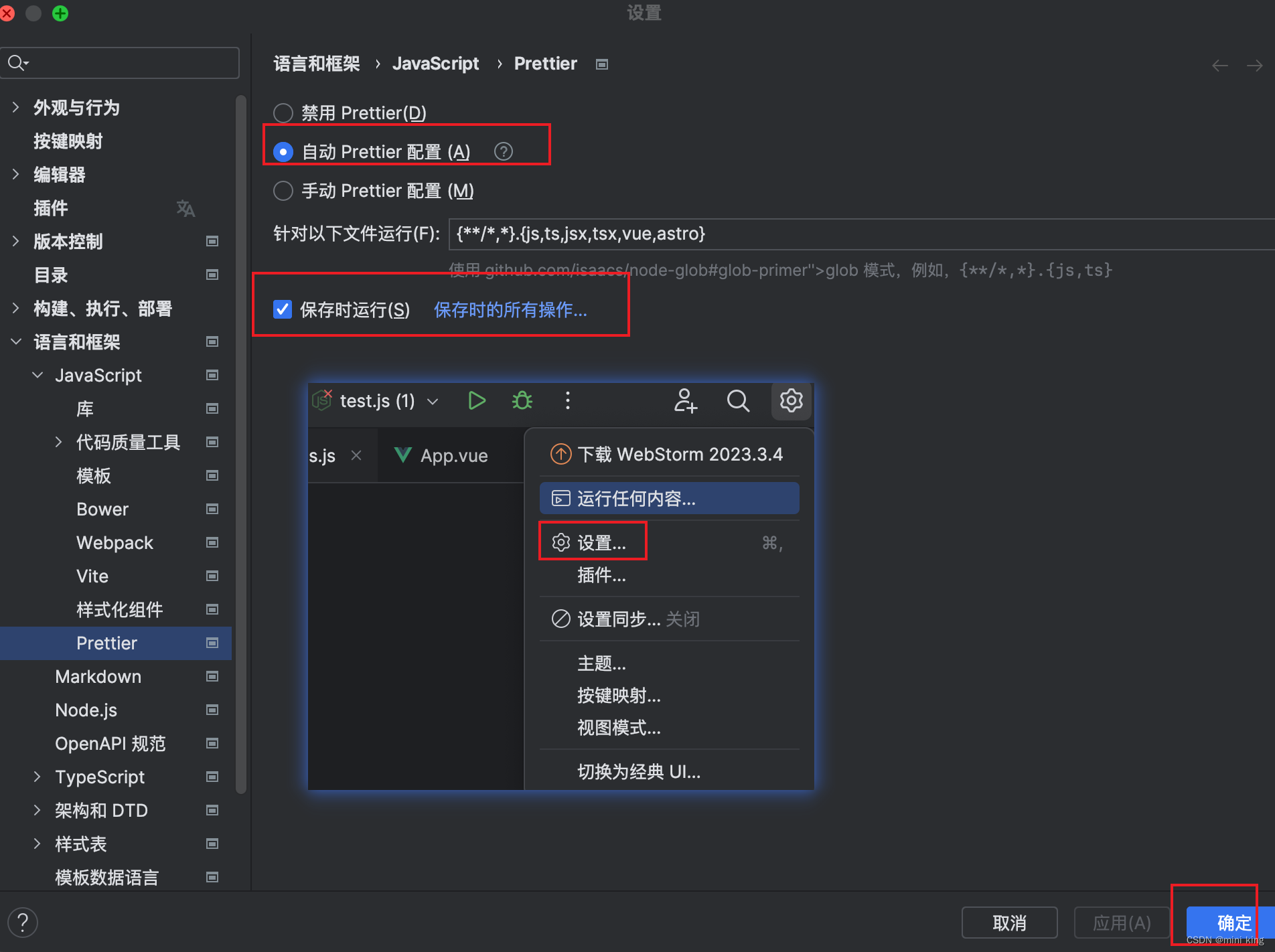Open the test.js run configuration dropdown
The width and height of the screenshot is (1275, 952).
click(433, 402)
